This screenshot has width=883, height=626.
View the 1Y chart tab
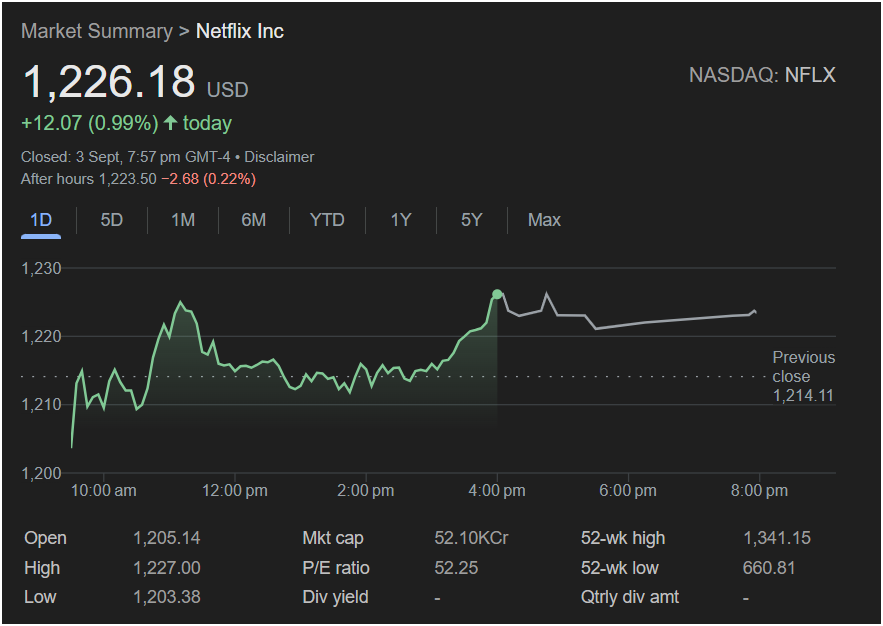(401, 220)
